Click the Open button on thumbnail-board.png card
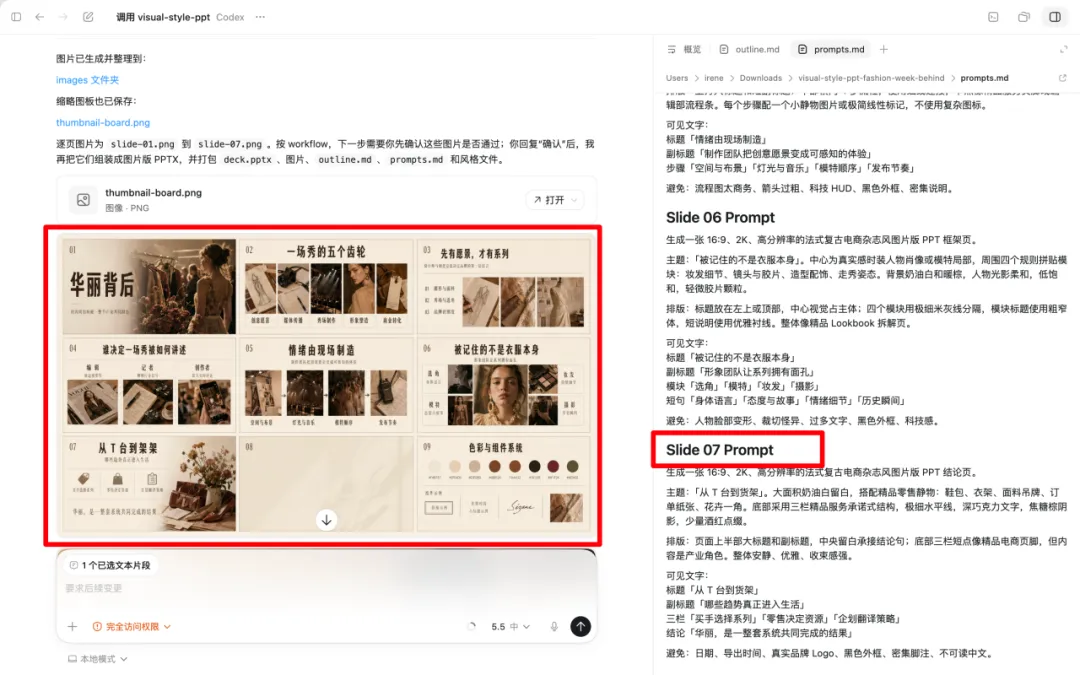Viewport: 1080px width, 675px height. tap(553, 200)
